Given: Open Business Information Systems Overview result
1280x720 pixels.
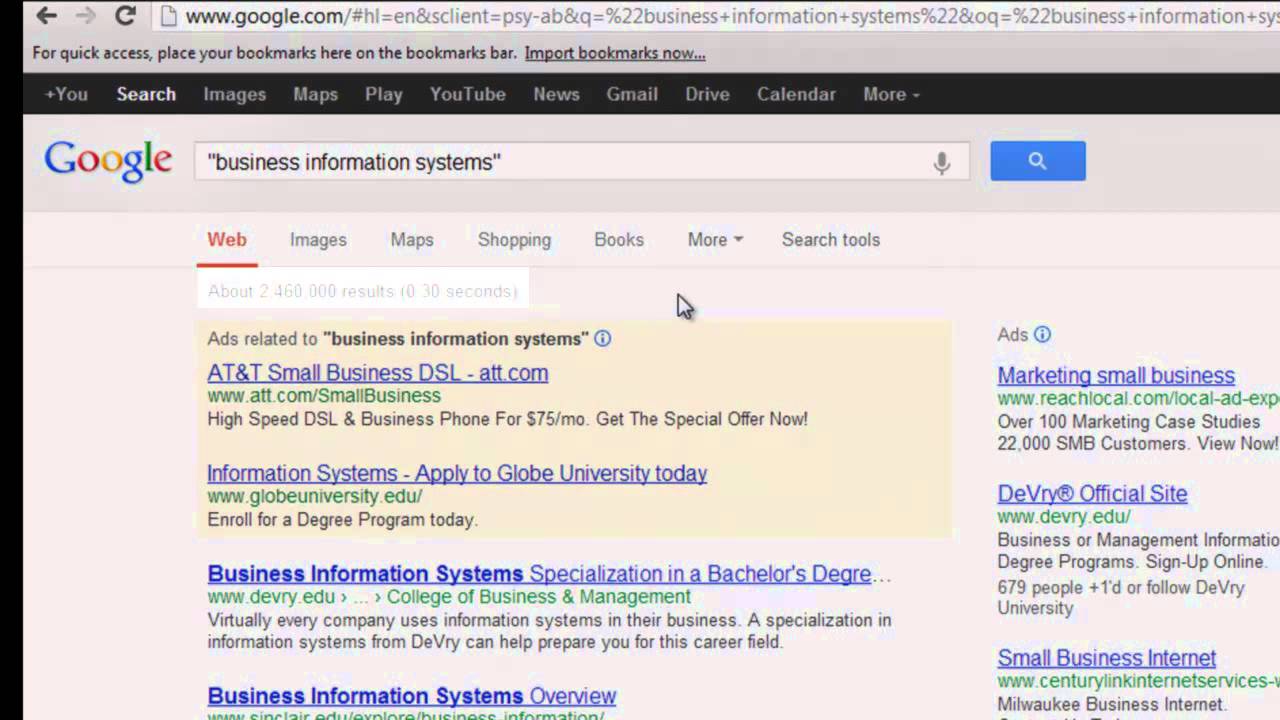Looking at the screenshot, I should [x=412, y=696].
